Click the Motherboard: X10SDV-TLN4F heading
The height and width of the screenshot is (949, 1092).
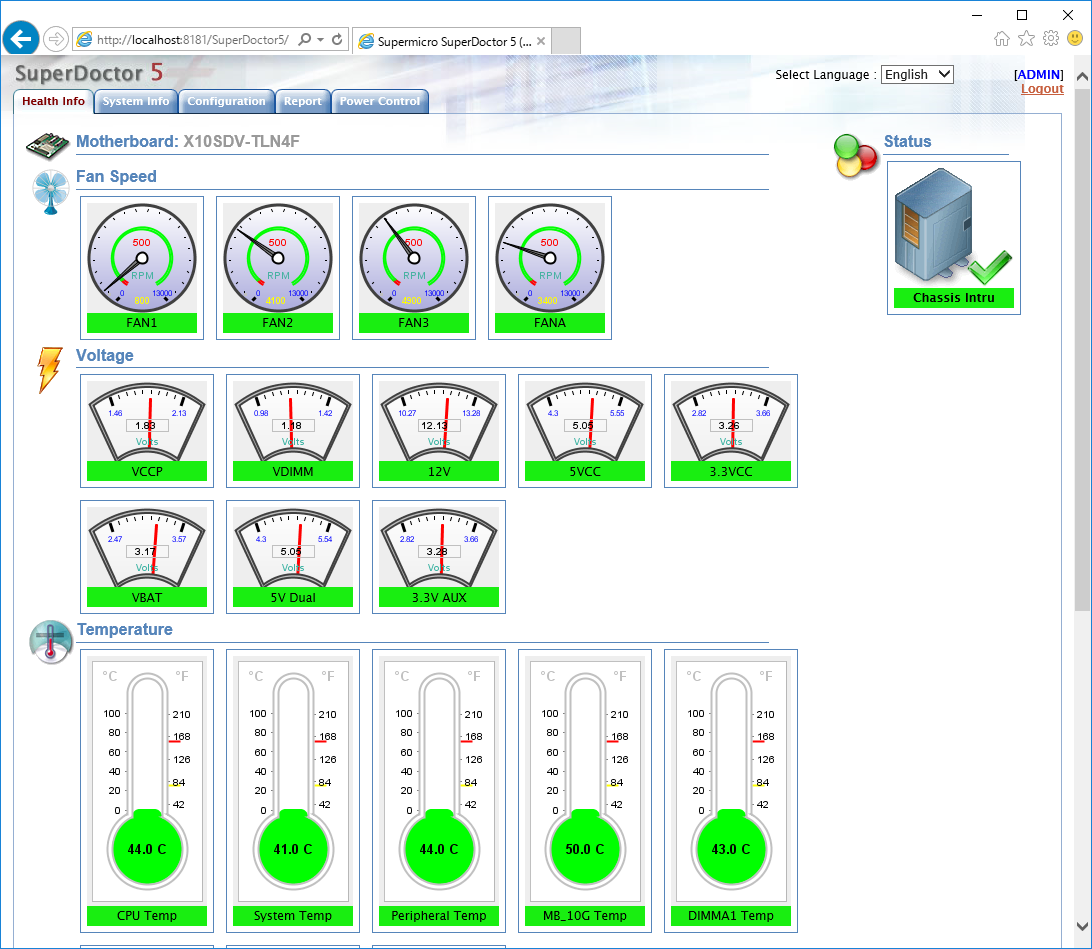[188, 141]
